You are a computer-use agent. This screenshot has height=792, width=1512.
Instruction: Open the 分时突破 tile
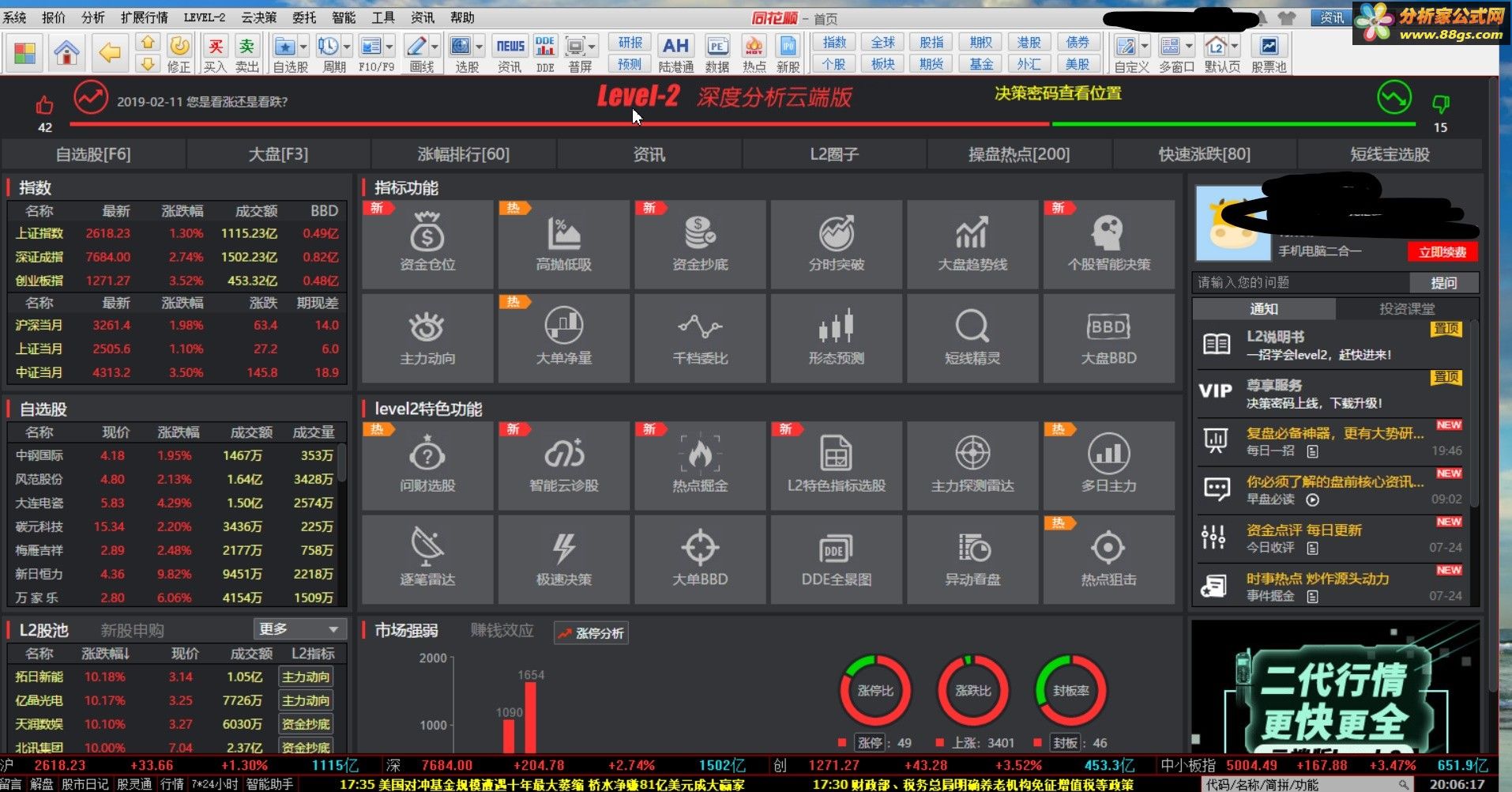837,244
